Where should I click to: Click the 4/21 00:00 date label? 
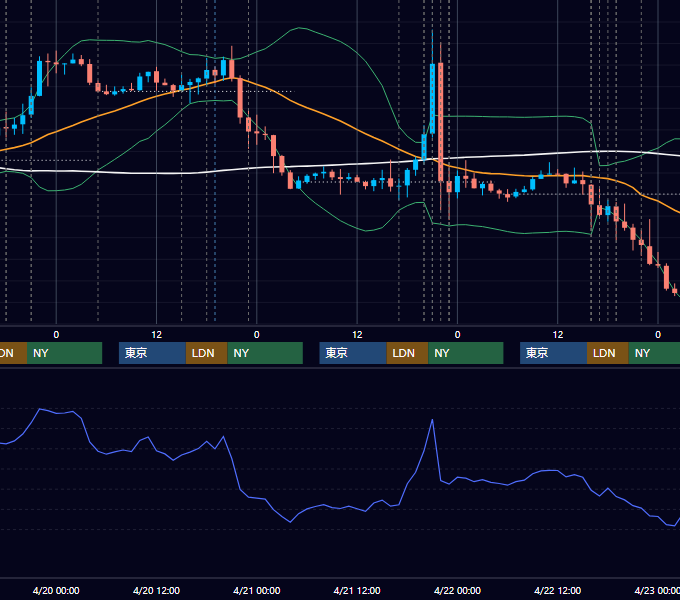(257, 590)
